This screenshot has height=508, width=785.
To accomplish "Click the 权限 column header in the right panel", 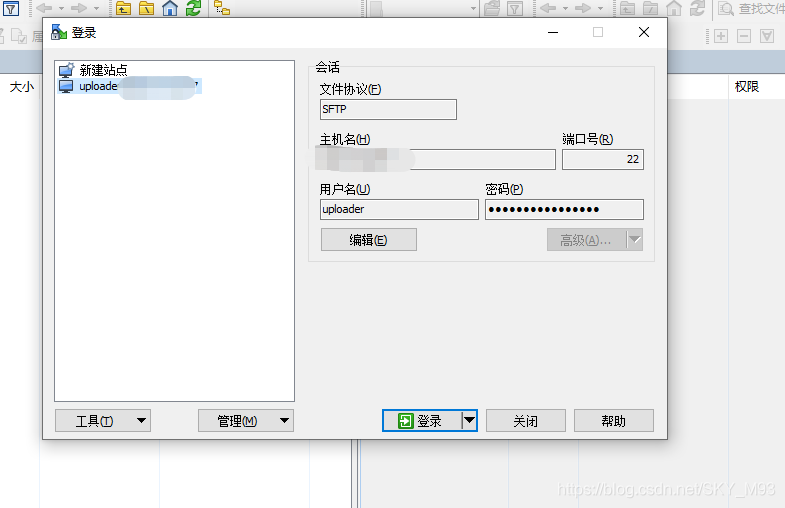I will [746, 87].
